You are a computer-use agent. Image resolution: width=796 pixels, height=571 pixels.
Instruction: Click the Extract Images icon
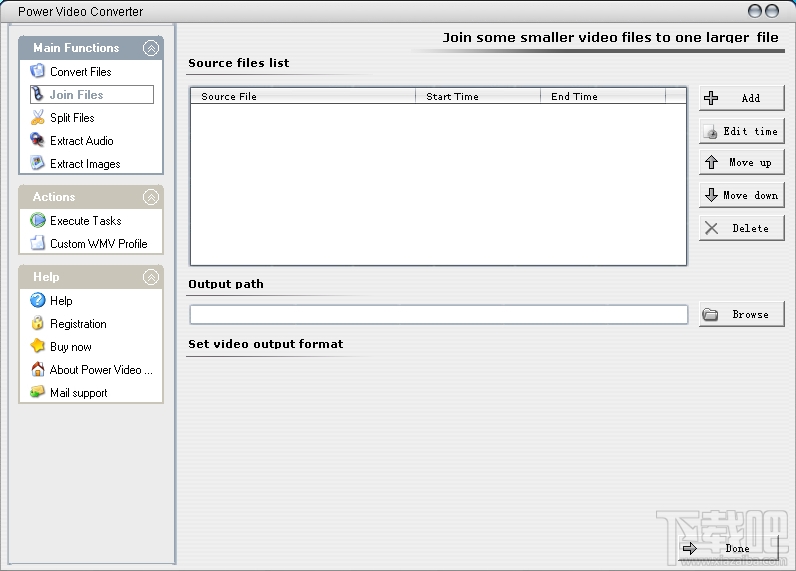tap(37, 163)
